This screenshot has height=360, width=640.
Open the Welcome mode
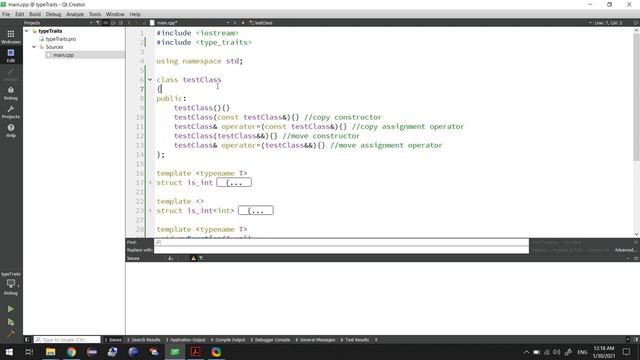tap(11, 37)
